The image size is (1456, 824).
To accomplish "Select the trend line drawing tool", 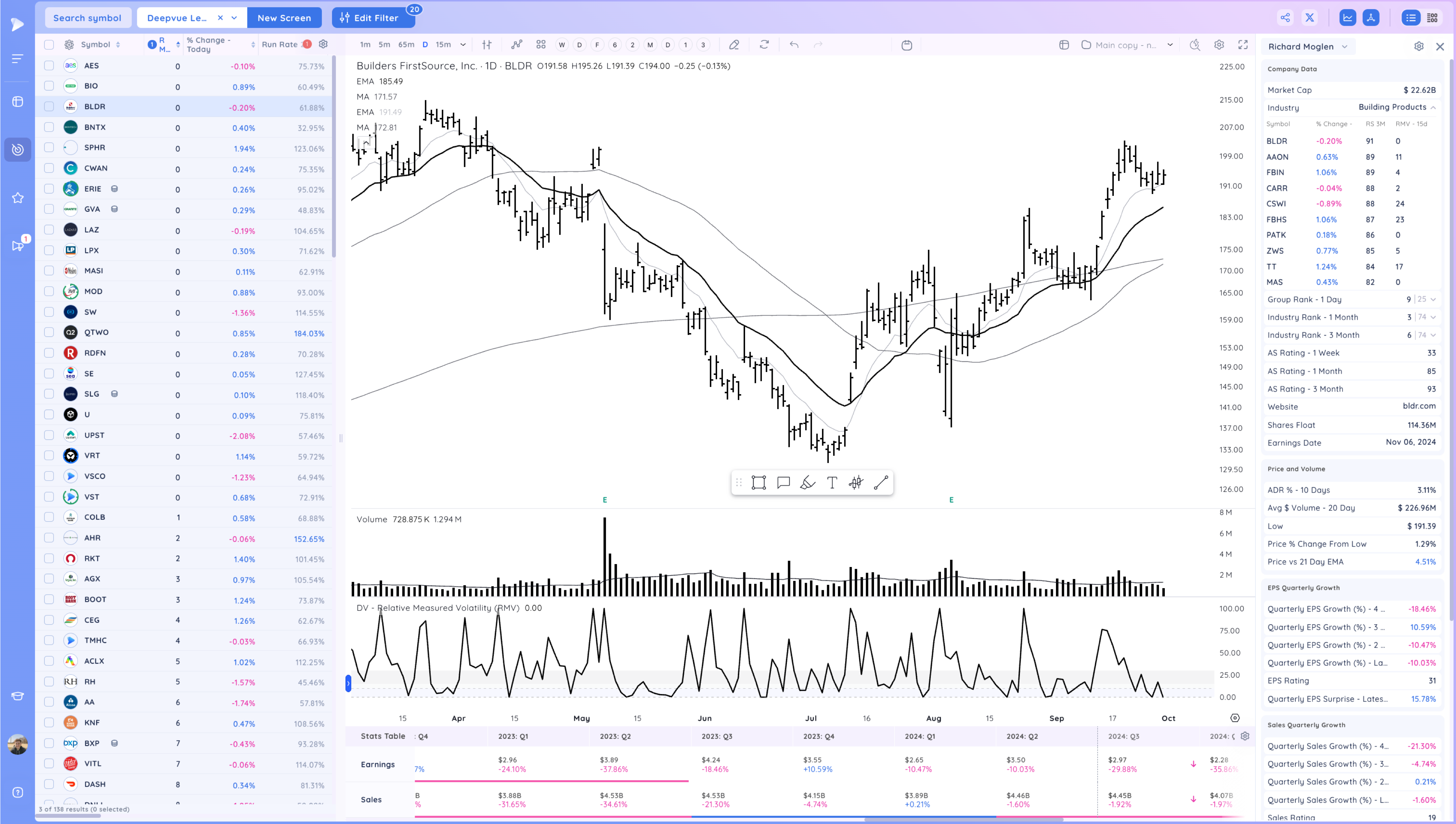I will pos(881,483).
